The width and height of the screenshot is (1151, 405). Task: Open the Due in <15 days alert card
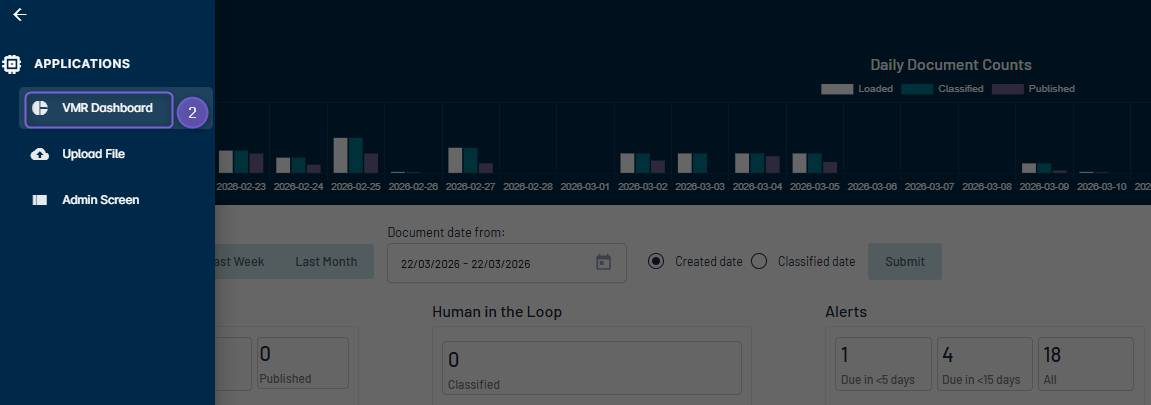tap(984, 363)
